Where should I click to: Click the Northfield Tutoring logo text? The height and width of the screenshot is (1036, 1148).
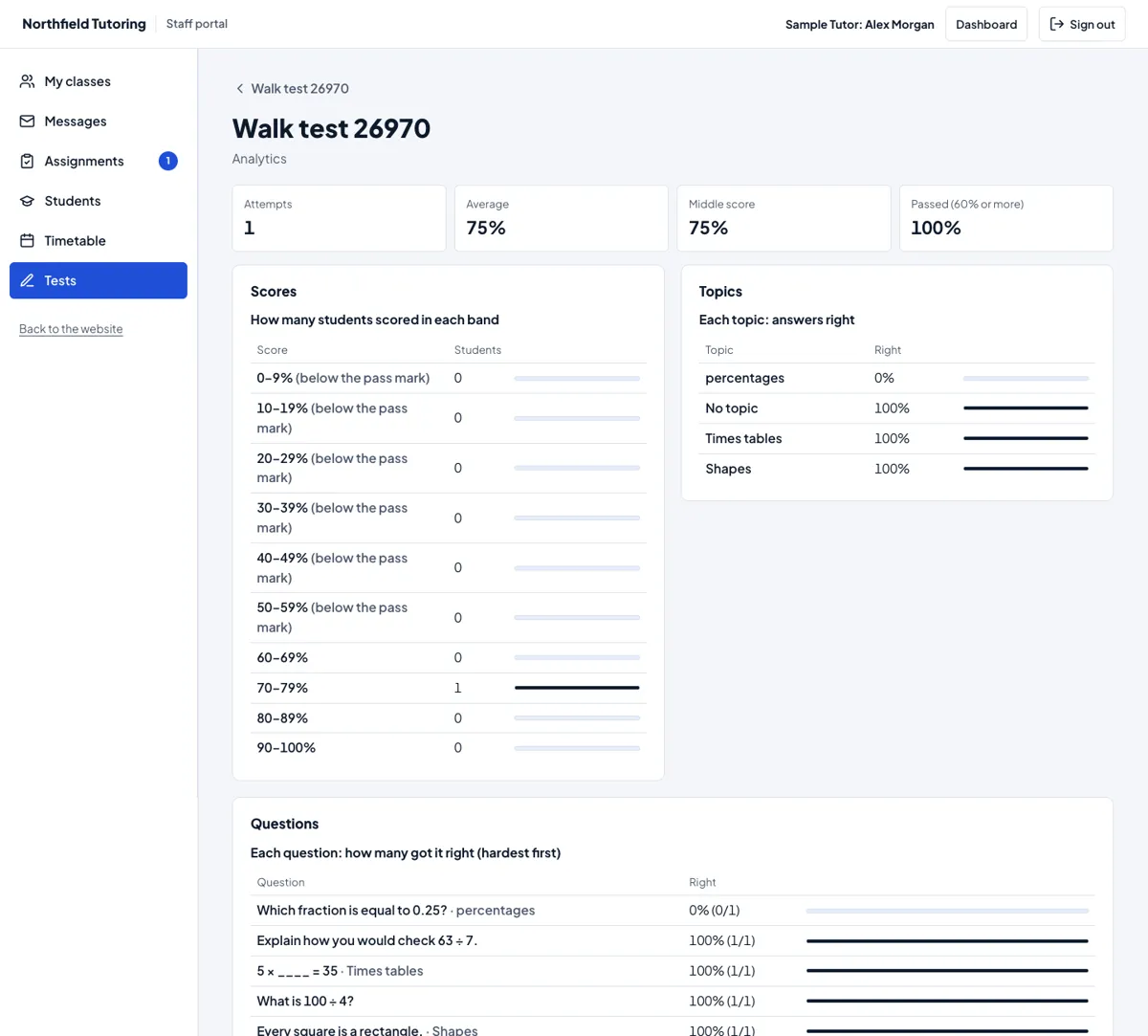tap(84, 24)
